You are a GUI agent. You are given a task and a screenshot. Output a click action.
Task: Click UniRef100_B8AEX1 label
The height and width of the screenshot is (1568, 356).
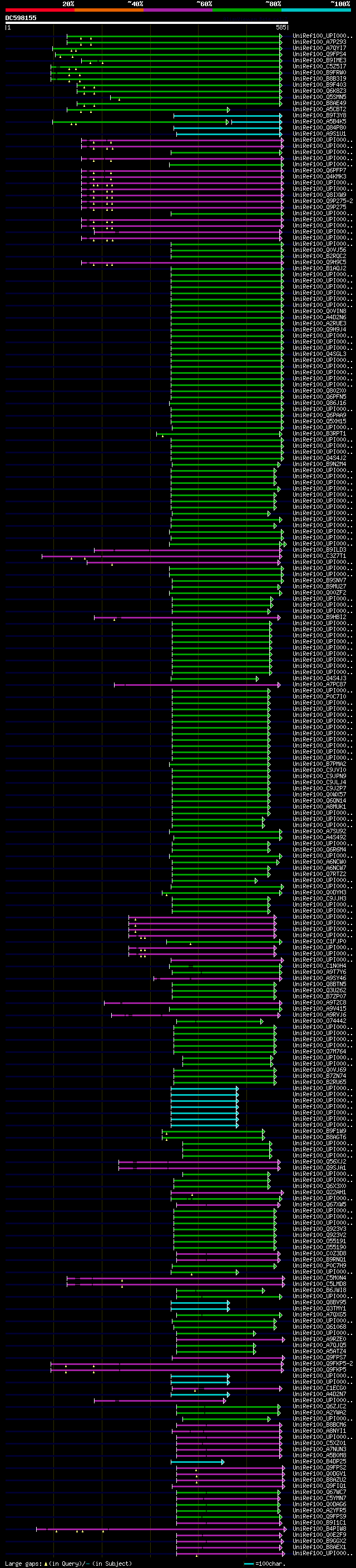(319, 1547)
